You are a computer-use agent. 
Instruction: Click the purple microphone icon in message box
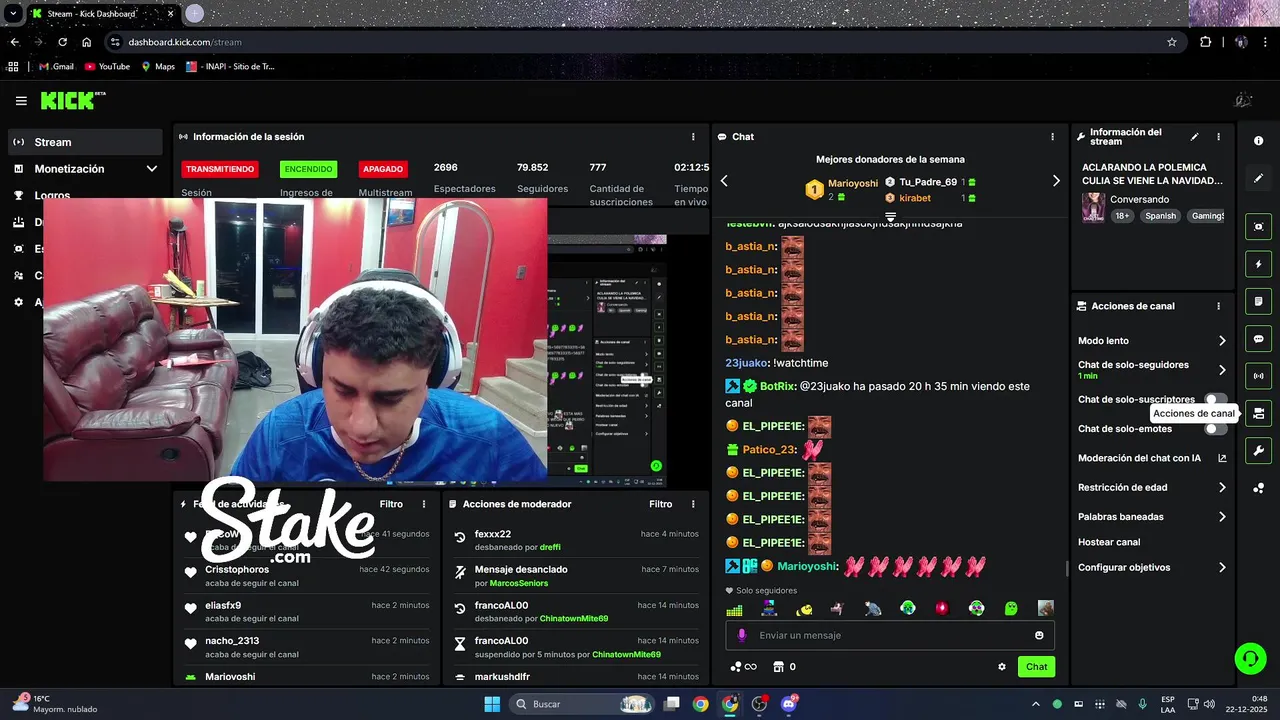741,635
